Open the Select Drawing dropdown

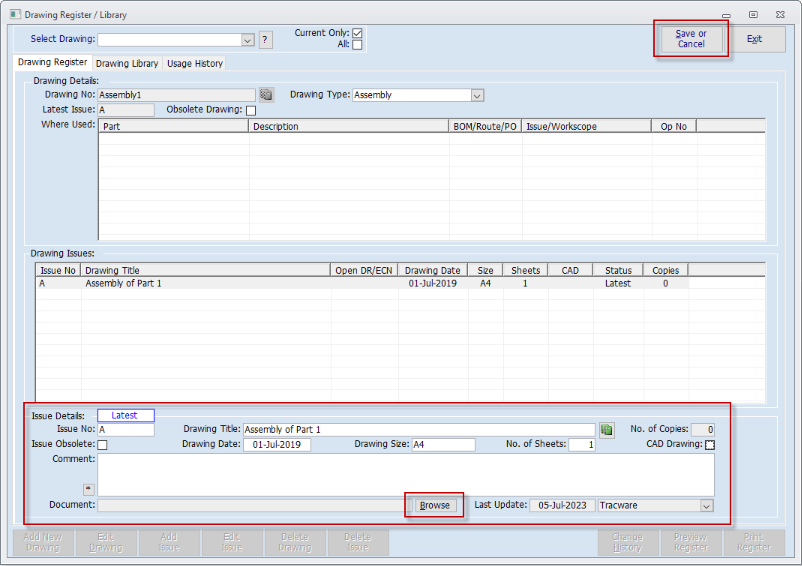248,40
